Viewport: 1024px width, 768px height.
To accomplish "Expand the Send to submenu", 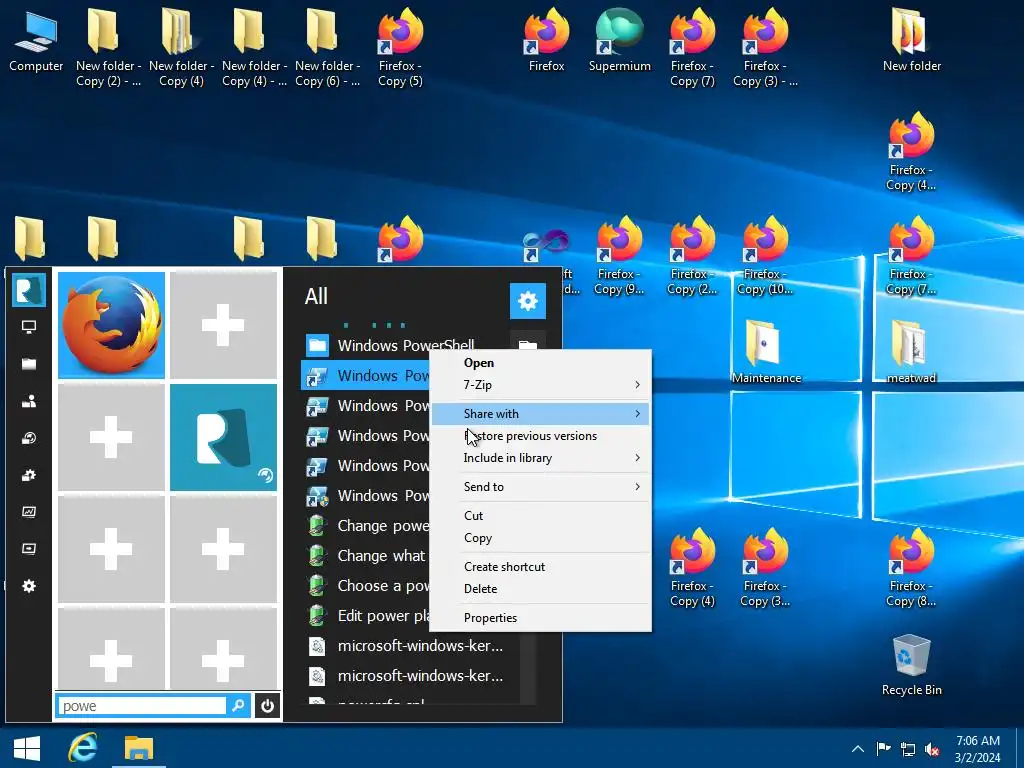I will point(541,487).
